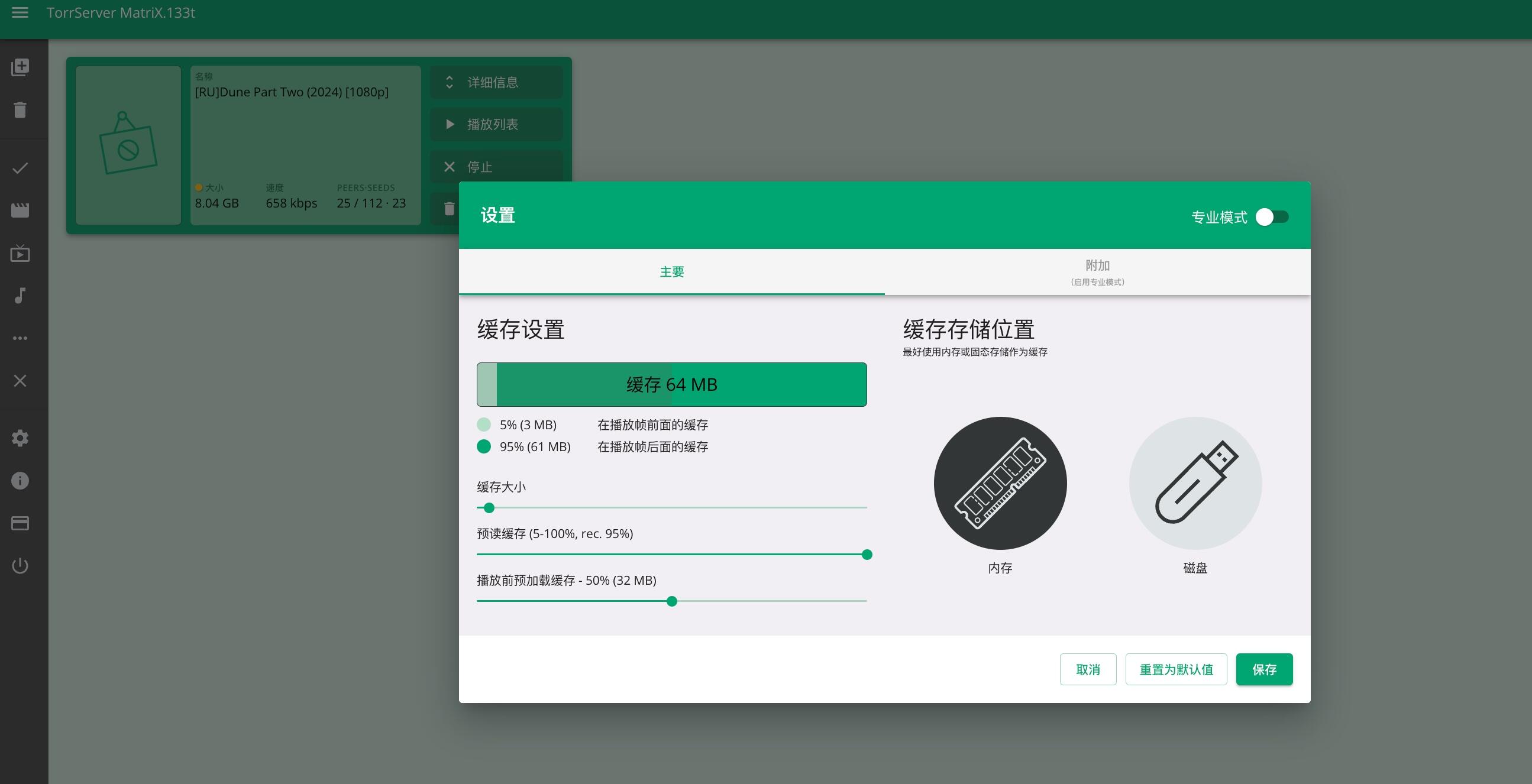The image size is (1532, 784).
Task: Click the 预读缓存 slider handle
Action: pos(867,555)
